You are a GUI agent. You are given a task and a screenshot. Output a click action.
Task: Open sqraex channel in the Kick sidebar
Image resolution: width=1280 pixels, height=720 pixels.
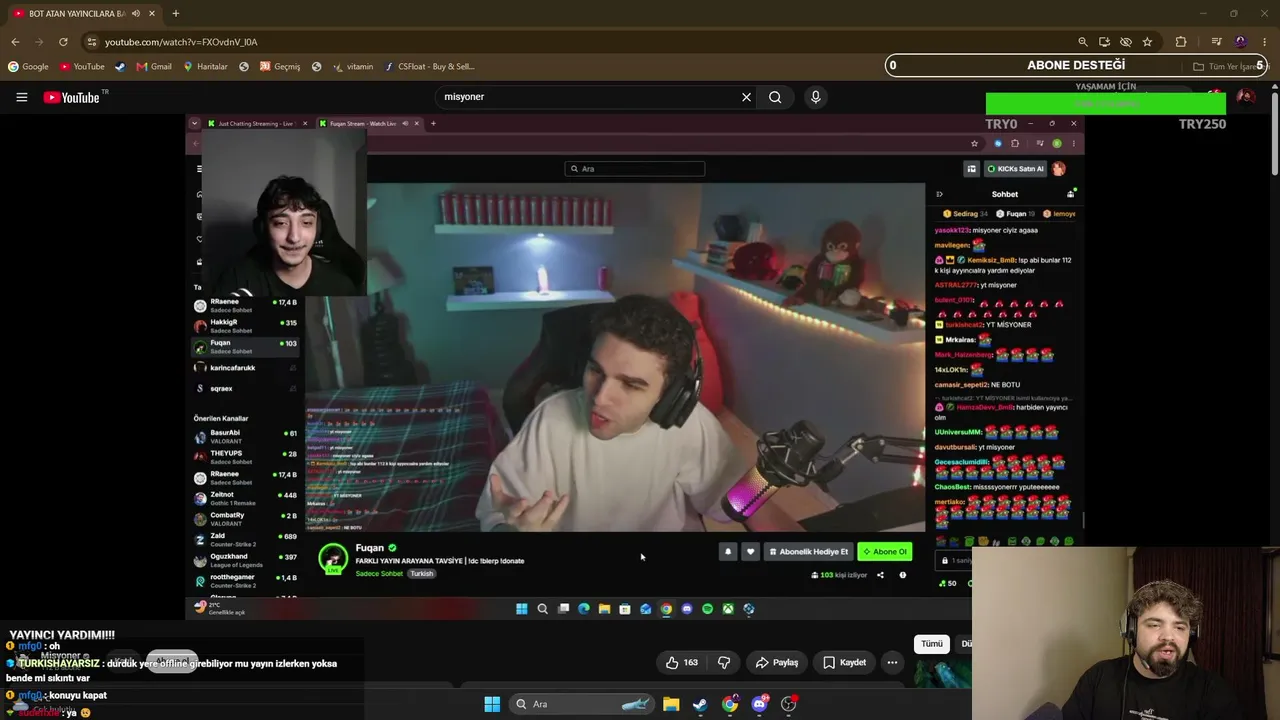[x=246, y=388]
